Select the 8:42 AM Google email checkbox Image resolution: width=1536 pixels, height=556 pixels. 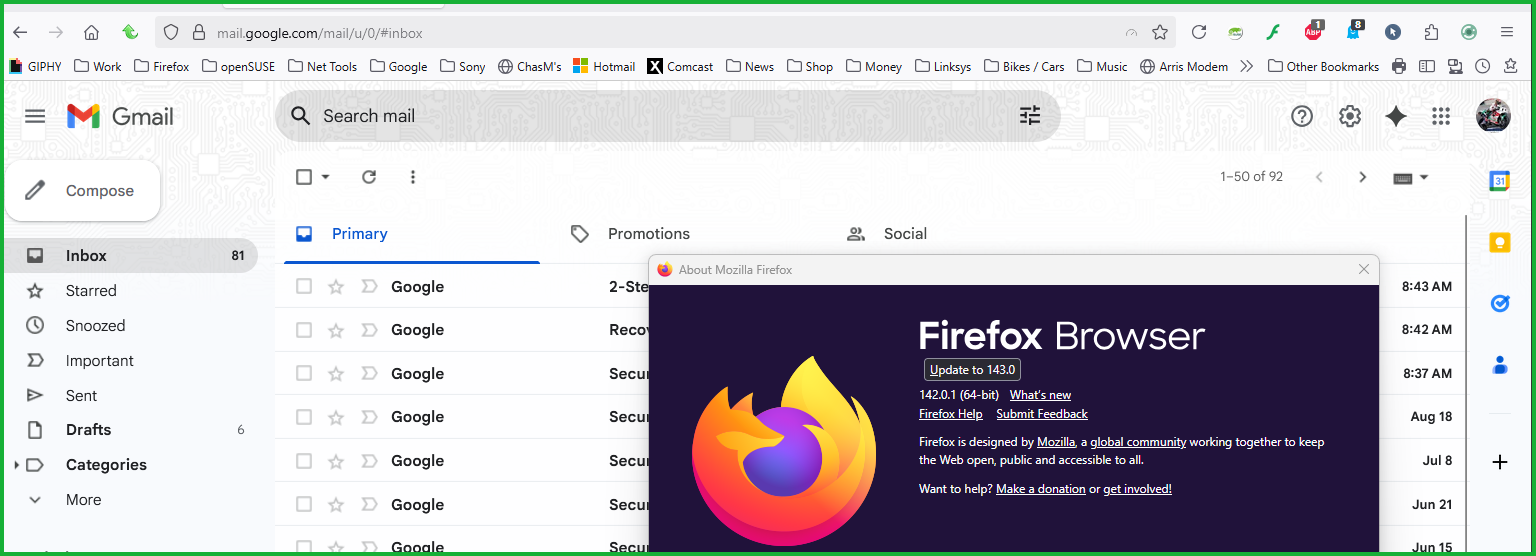click(304, 330)
